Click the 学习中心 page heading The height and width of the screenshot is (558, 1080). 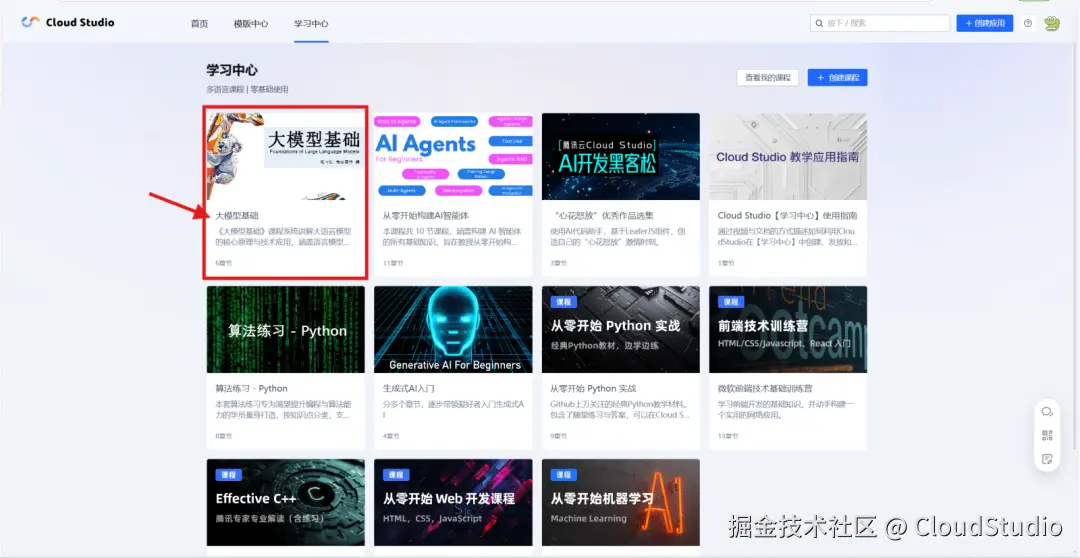coord(232,70)
